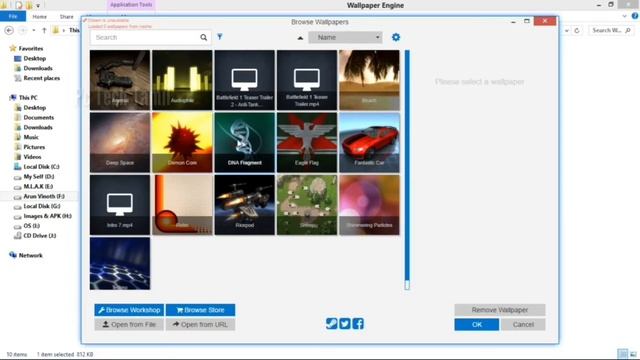Confirm with the OK button
Screen dimensions: 640x360
pyautogui.click(x=477, y=324)
